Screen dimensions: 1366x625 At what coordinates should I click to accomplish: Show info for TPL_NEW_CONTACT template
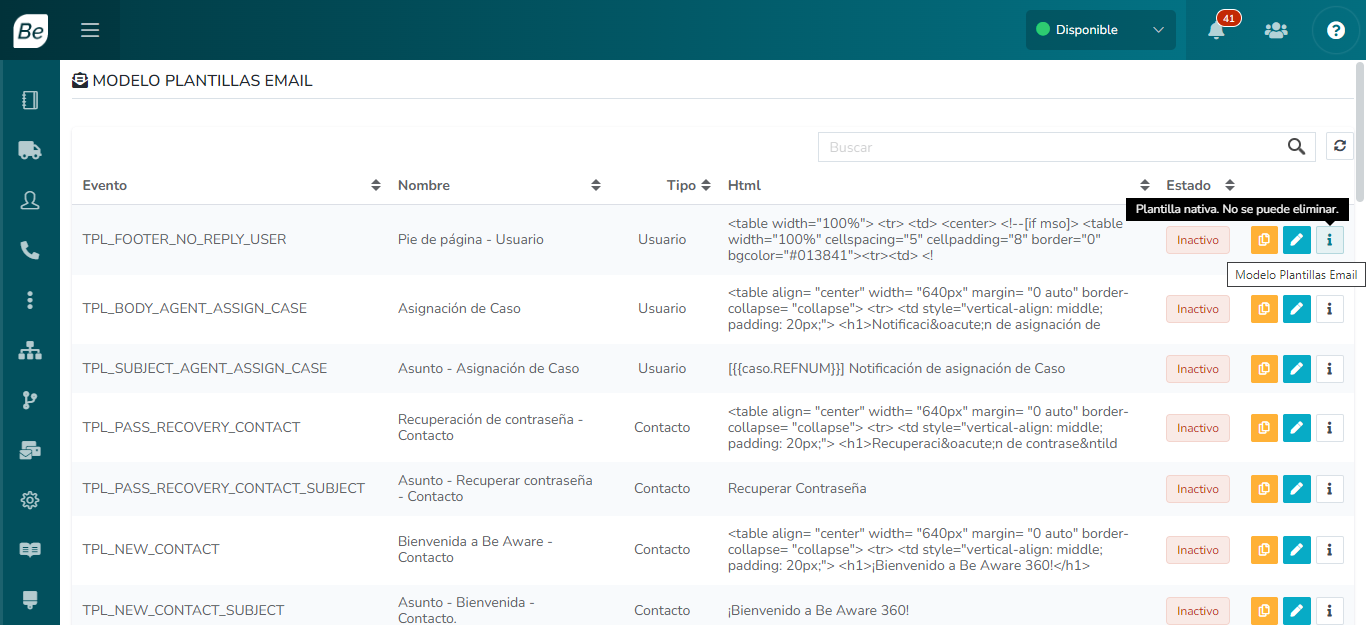point(1329,550)
